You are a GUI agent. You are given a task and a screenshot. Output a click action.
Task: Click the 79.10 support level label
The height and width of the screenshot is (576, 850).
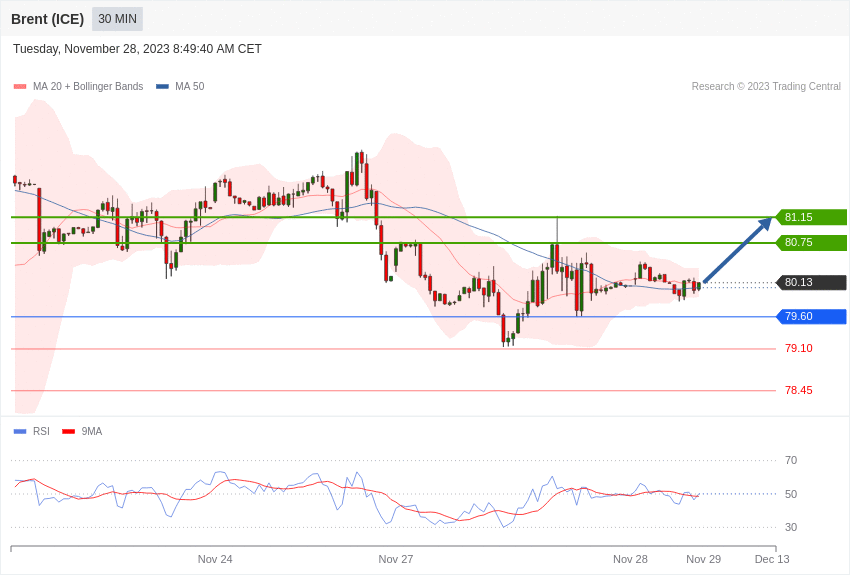coord(799,348)
